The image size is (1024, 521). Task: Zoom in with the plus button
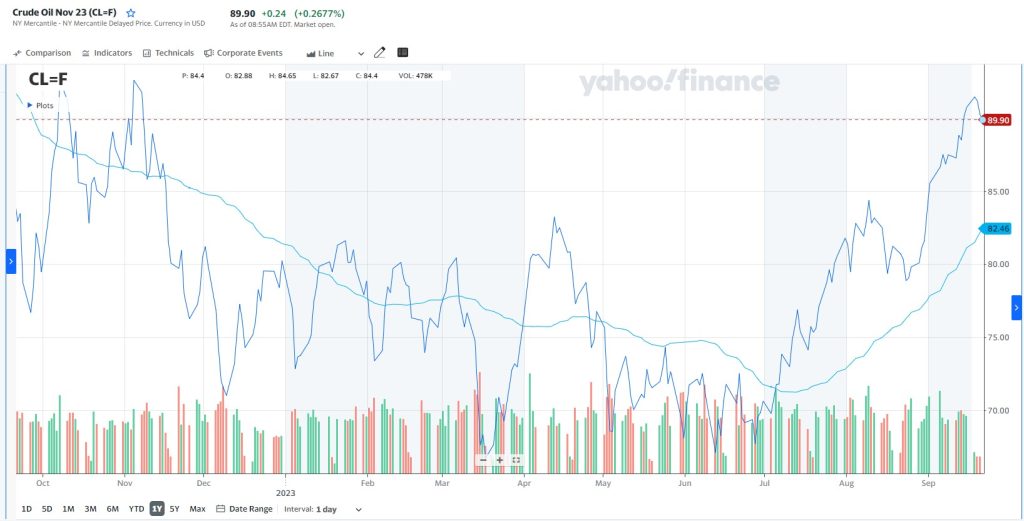coord(499,460)
